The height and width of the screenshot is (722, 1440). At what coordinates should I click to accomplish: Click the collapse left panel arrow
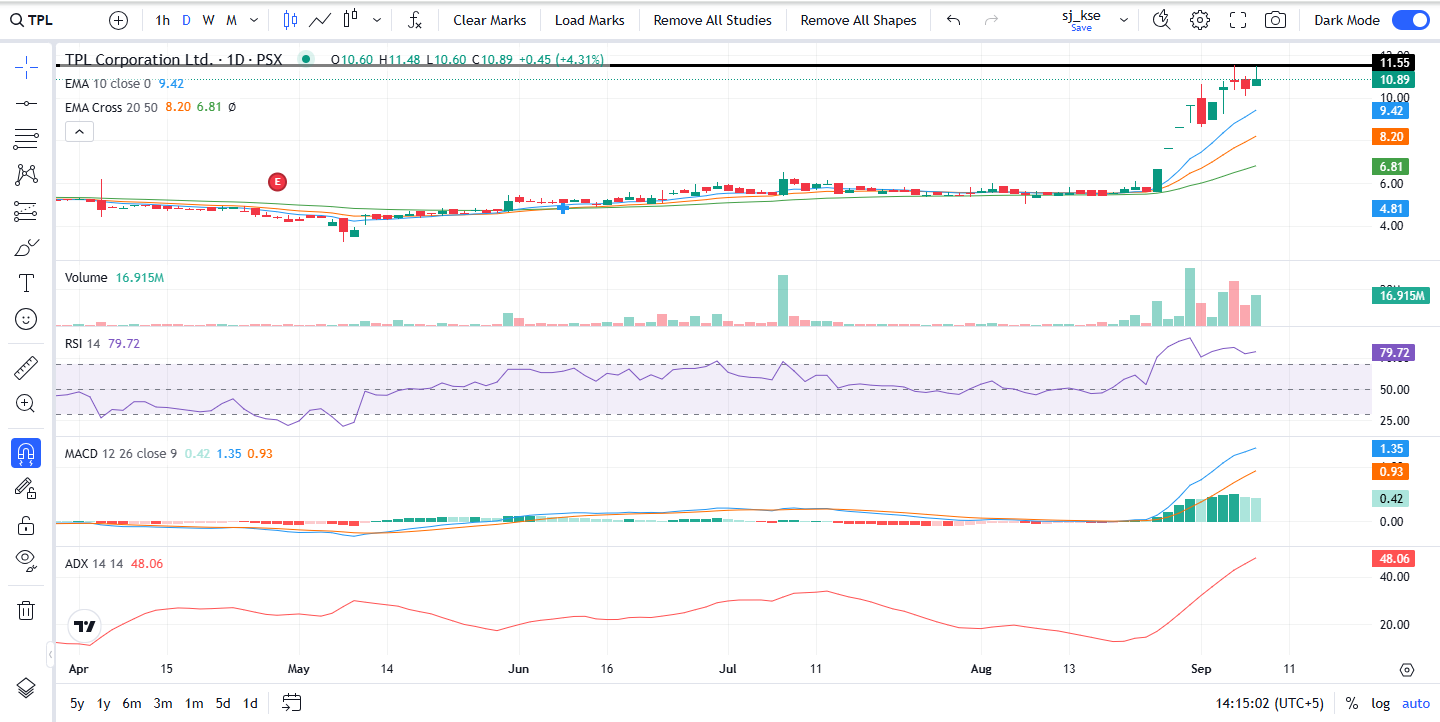49,655
